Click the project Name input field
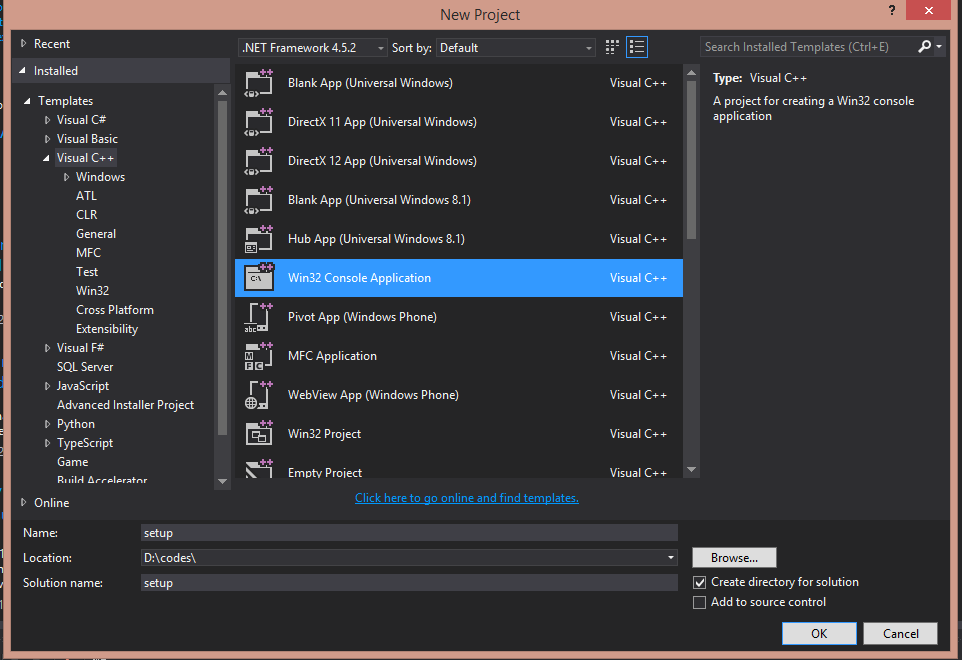The width and height of the screenshot is (962, 660). [409, 532]
